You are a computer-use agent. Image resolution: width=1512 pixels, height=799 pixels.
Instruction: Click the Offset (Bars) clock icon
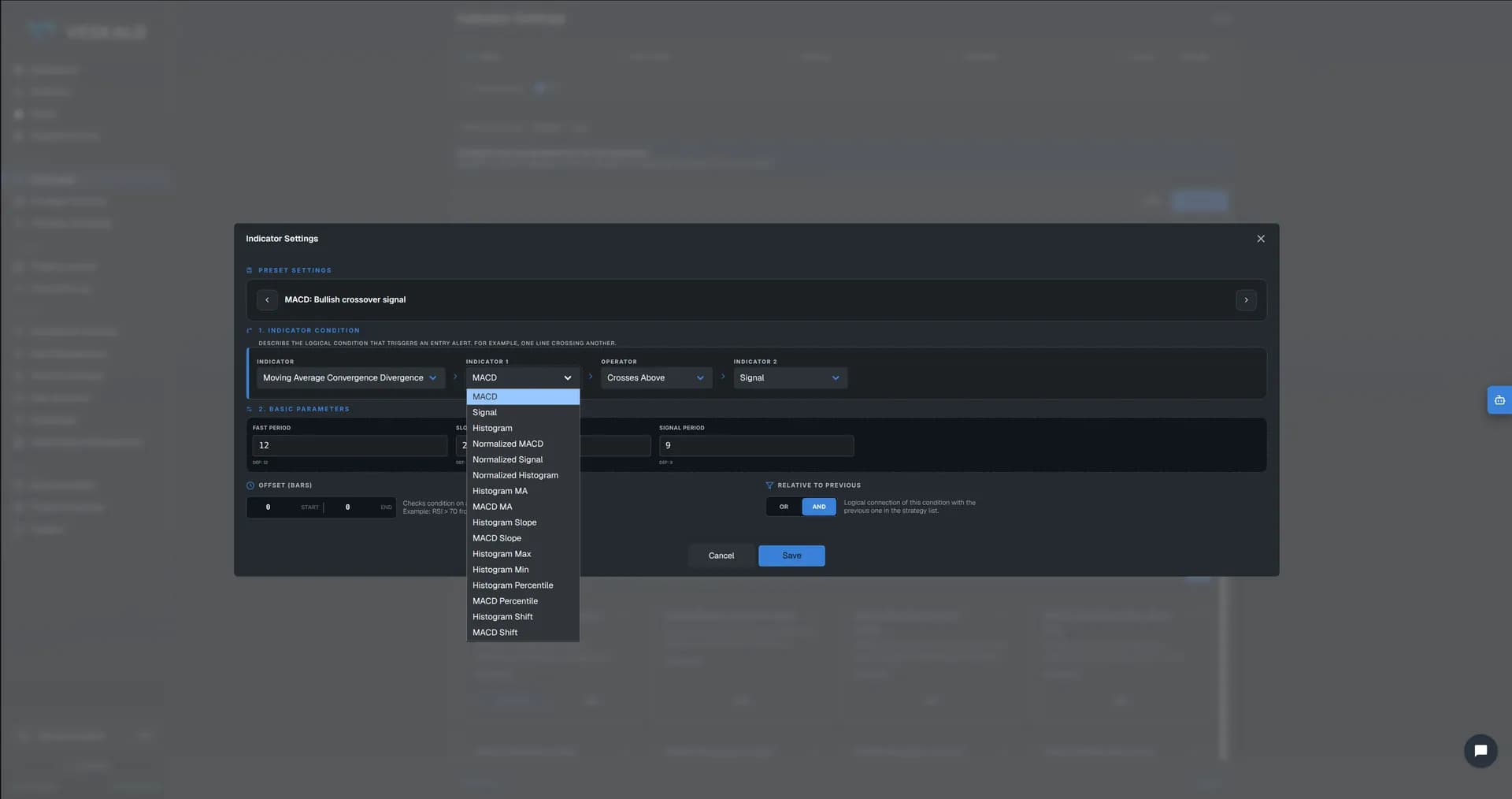click(250, 485)
